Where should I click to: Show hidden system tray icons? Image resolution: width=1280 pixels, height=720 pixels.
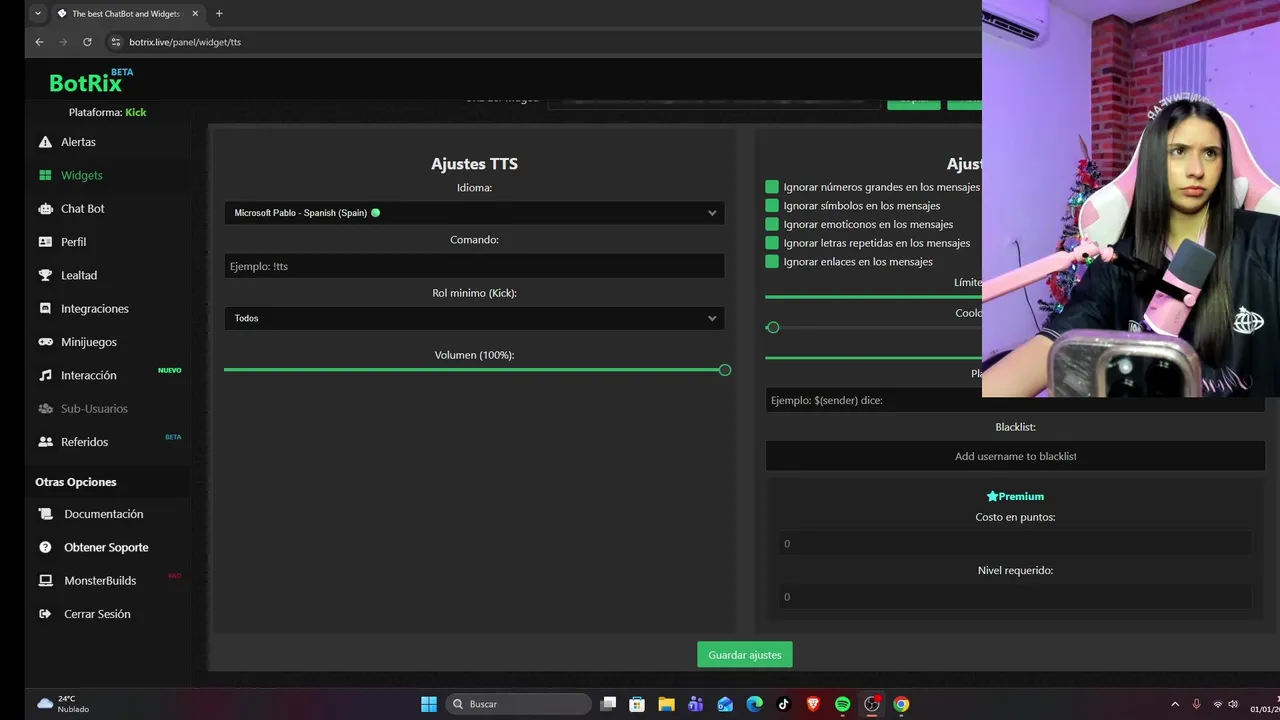pyautogui.click(x=1175, y=704)
